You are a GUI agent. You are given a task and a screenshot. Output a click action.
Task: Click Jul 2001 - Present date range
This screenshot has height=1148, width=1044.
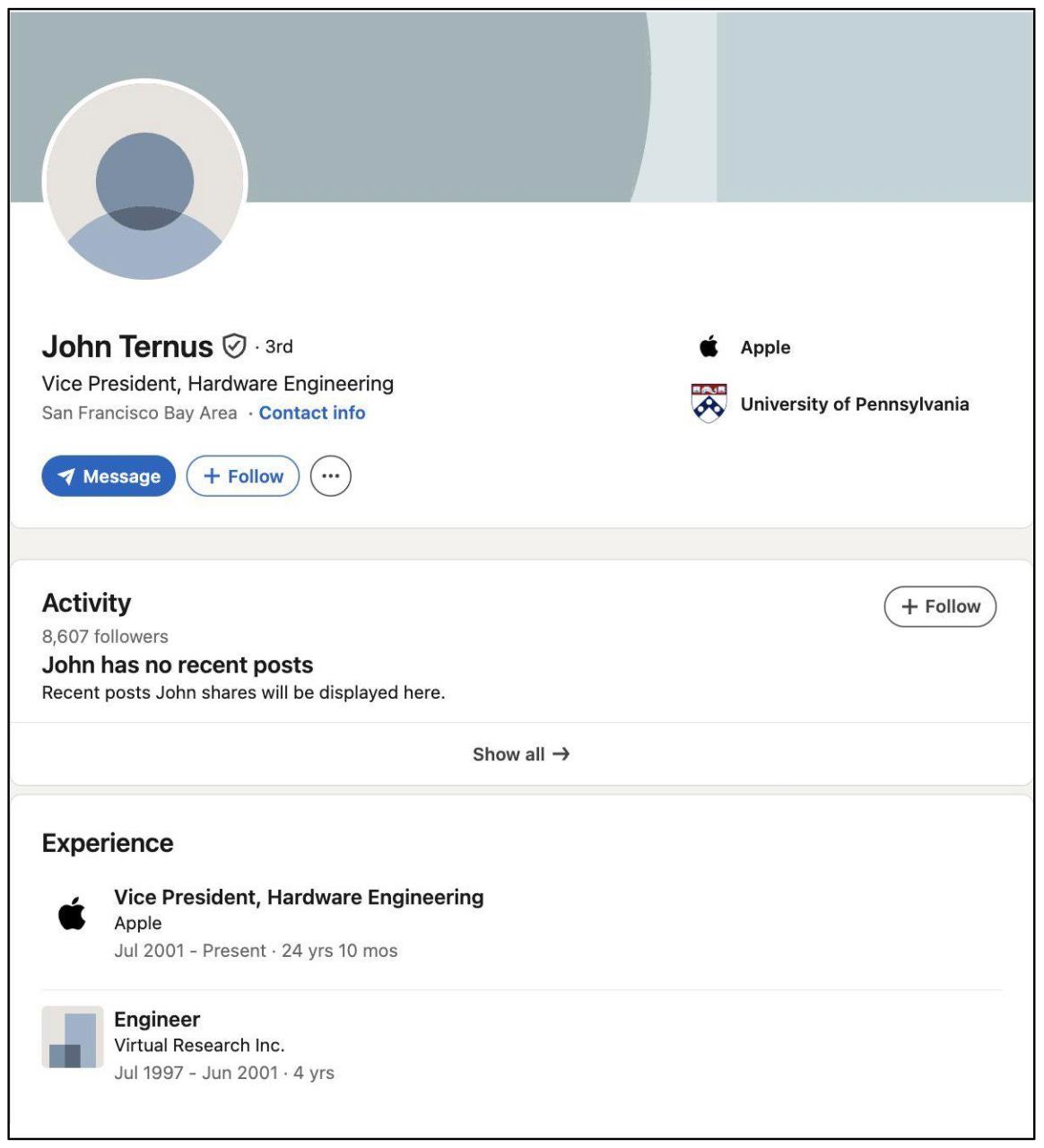[x=190, y=951]
